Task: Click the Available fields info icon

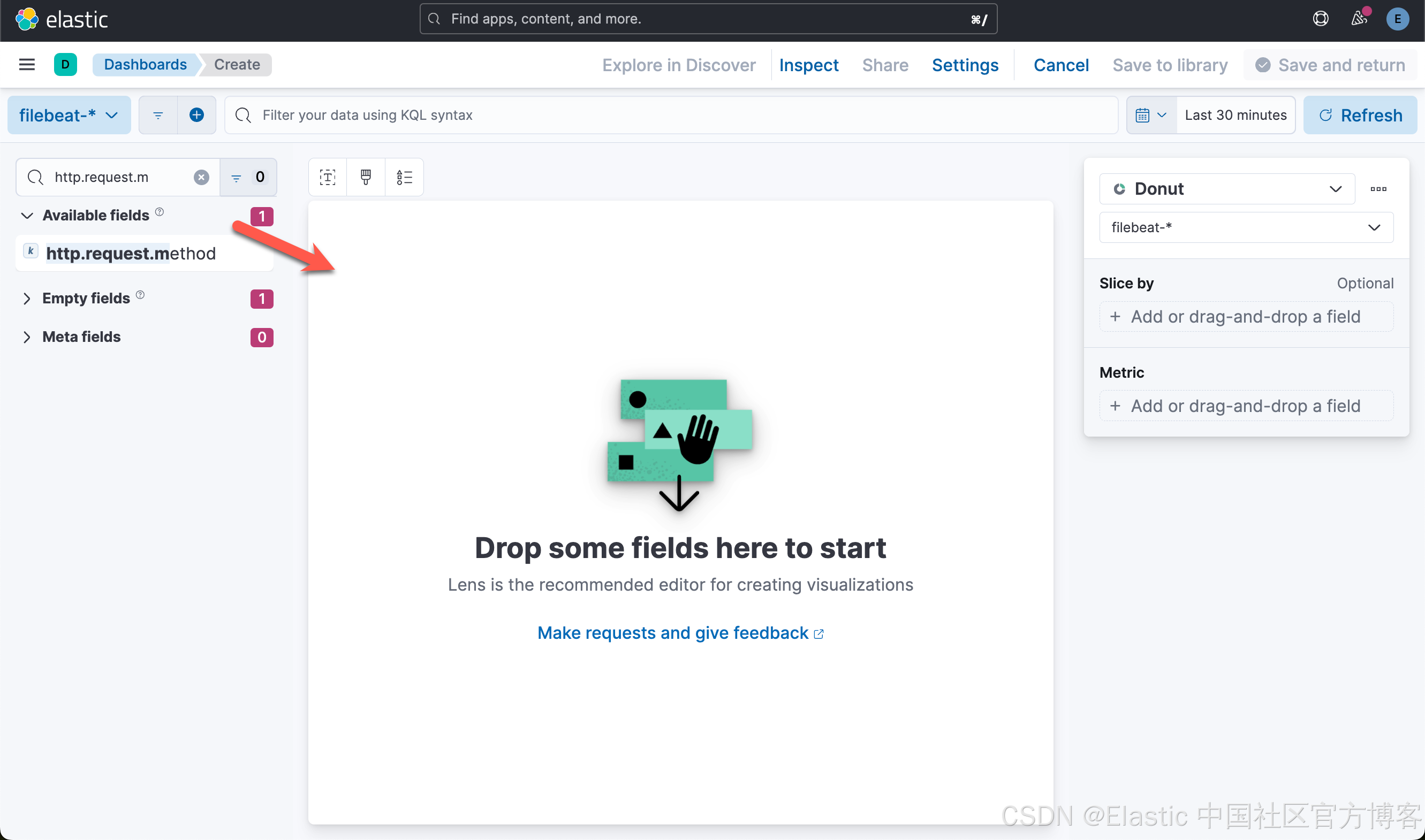Action: (x=160, y=212)
